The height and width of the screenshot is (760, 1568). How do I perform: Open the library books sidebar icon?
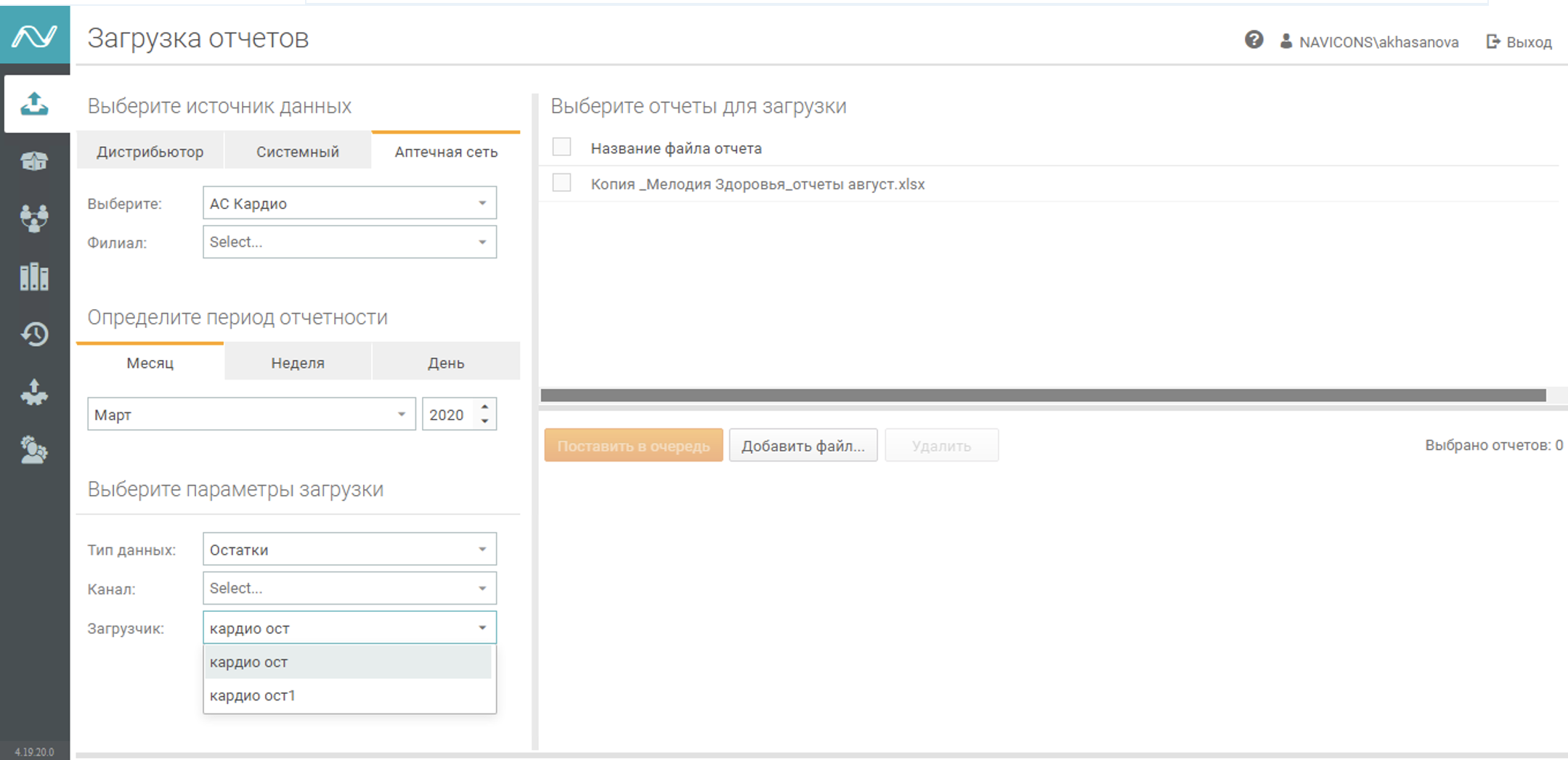[34, 277]
